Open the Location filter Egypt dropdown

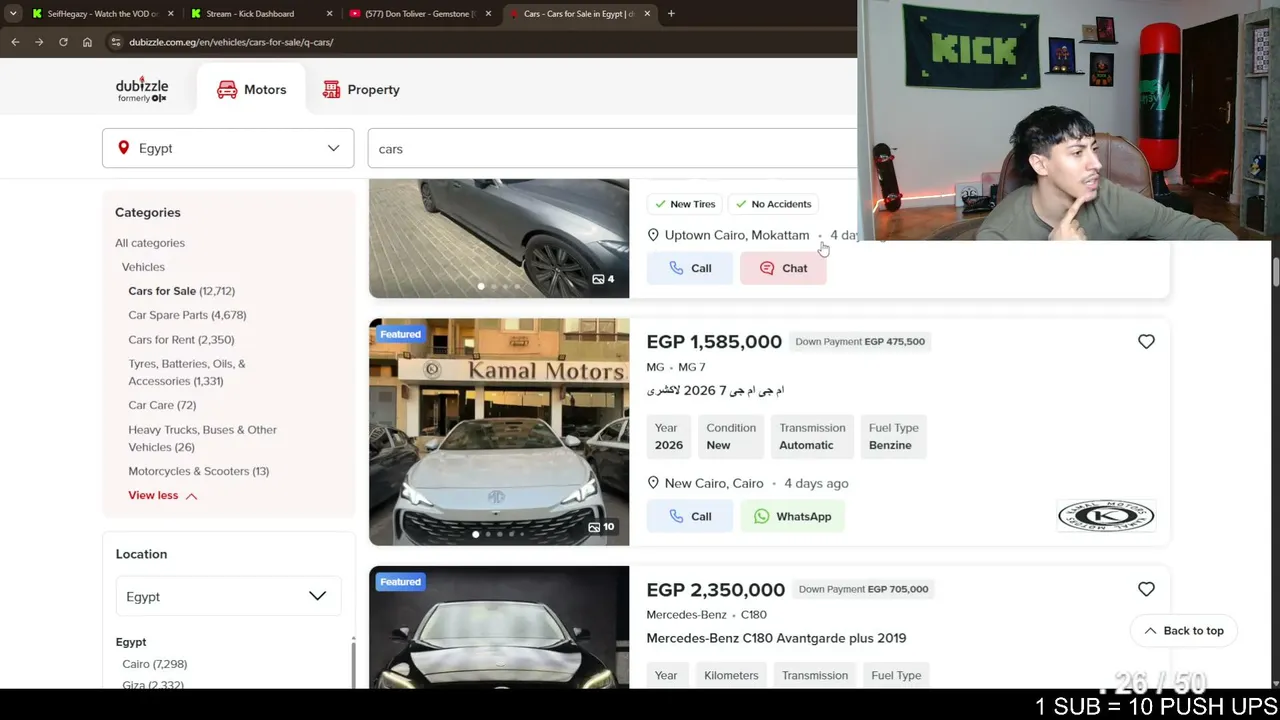[228, 597]
